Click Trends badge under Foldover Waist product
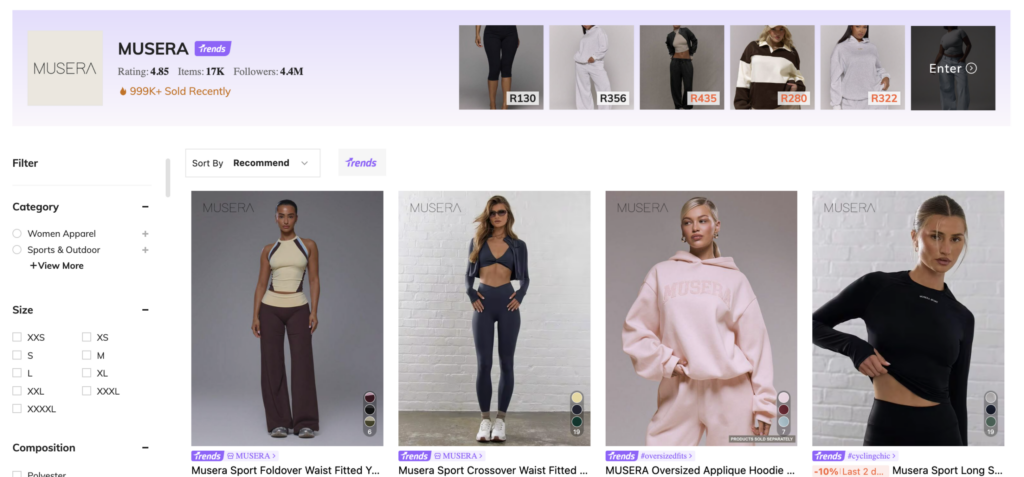This screenshot has height=477, width=1024. (x=207, y=456)
